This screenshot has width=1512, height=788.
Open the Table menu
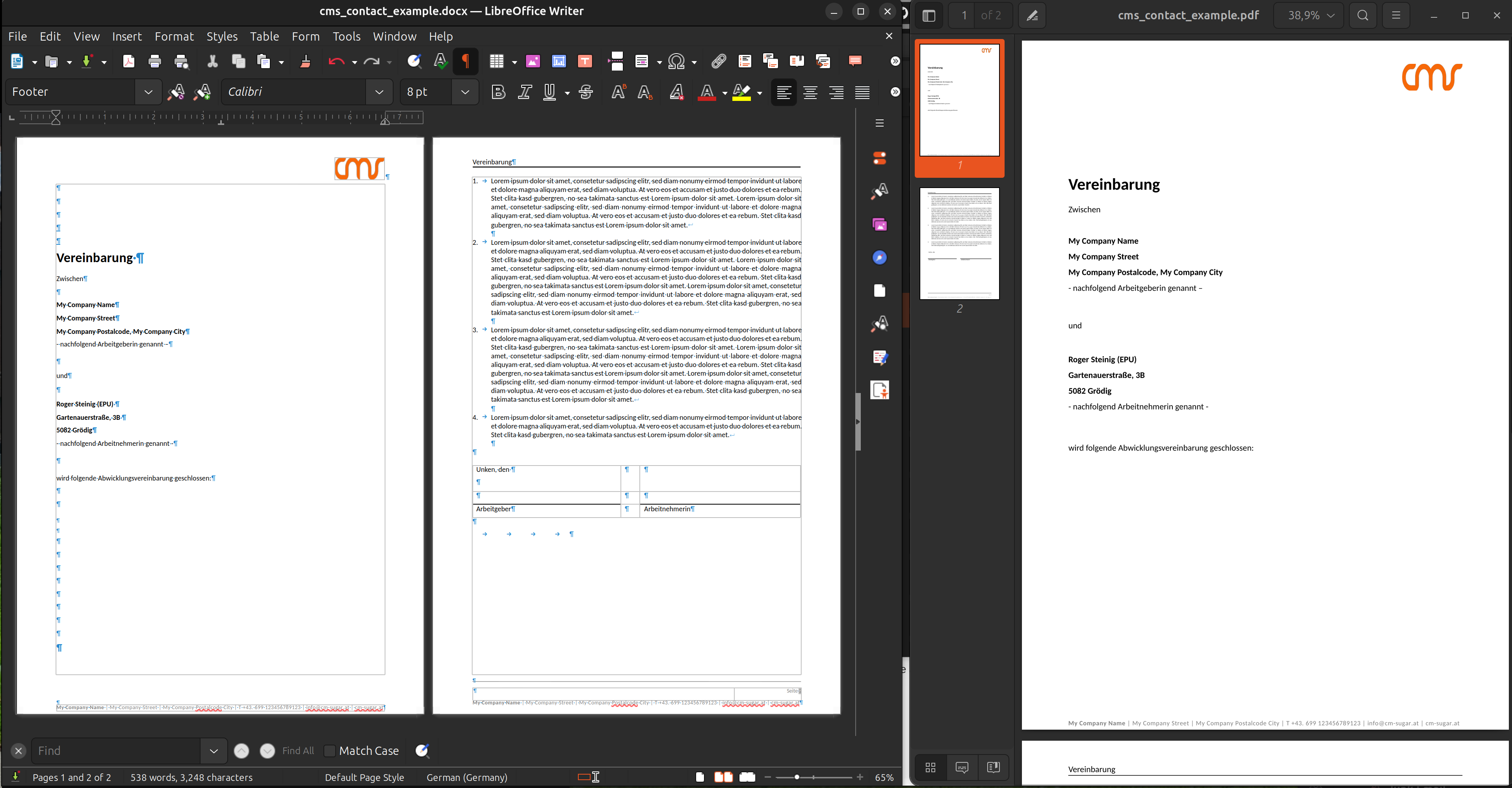tap(264, 36)
